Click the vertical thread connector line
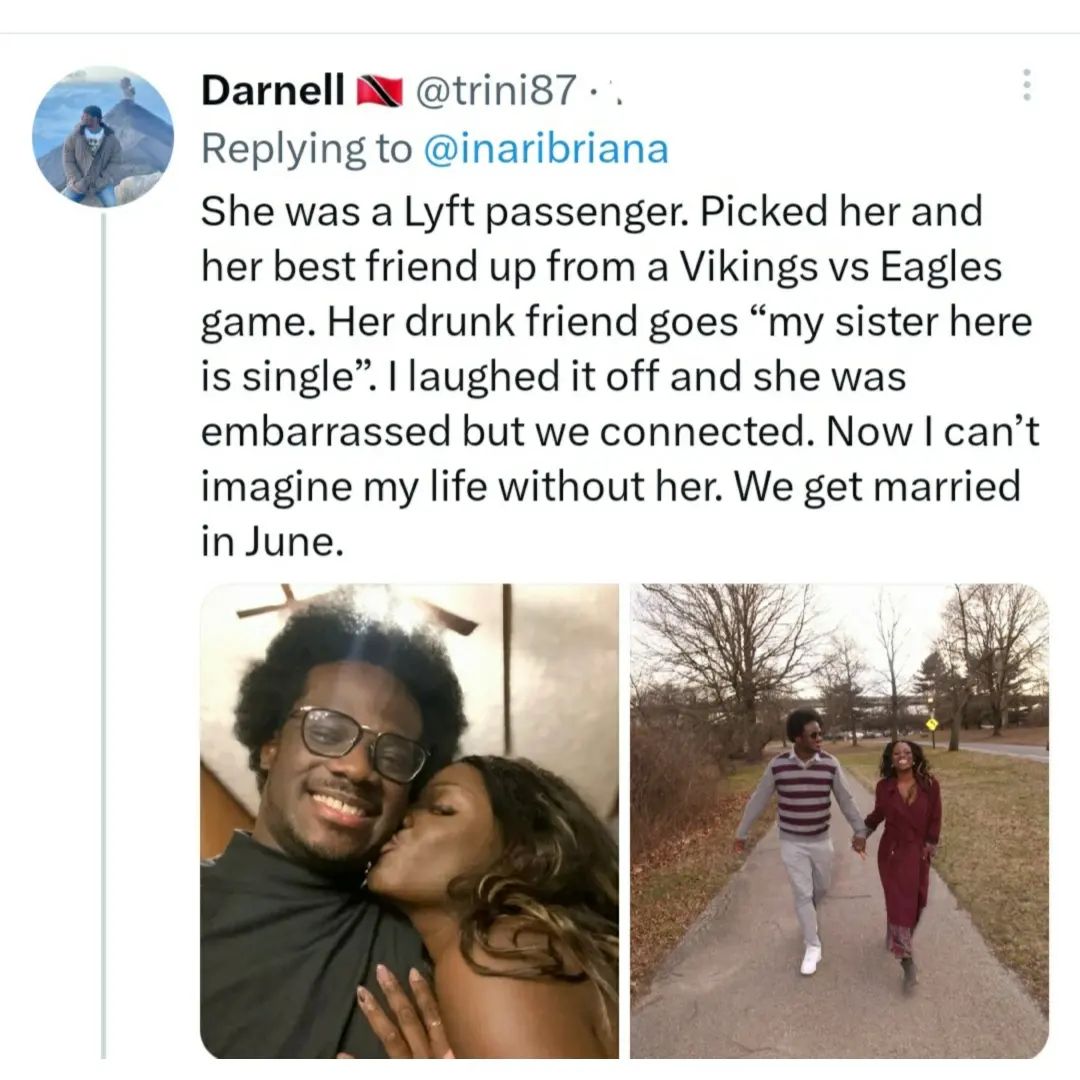This screenshot has height=1080, width=1080. click(x=103, y=635)
